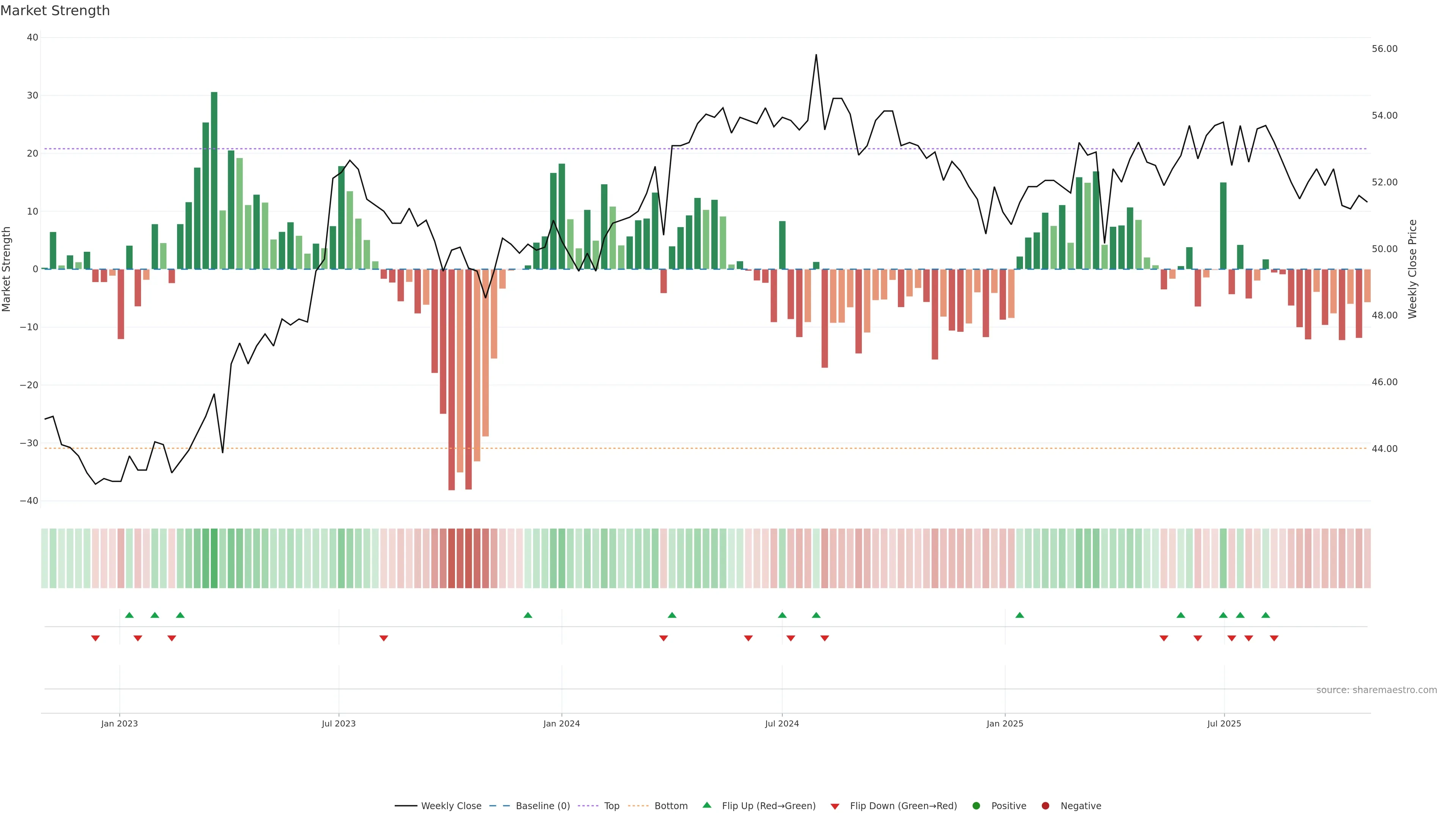Click the red Flip Down legend triangle
The height and width of the screenshot is (819, 1456).
835,806
